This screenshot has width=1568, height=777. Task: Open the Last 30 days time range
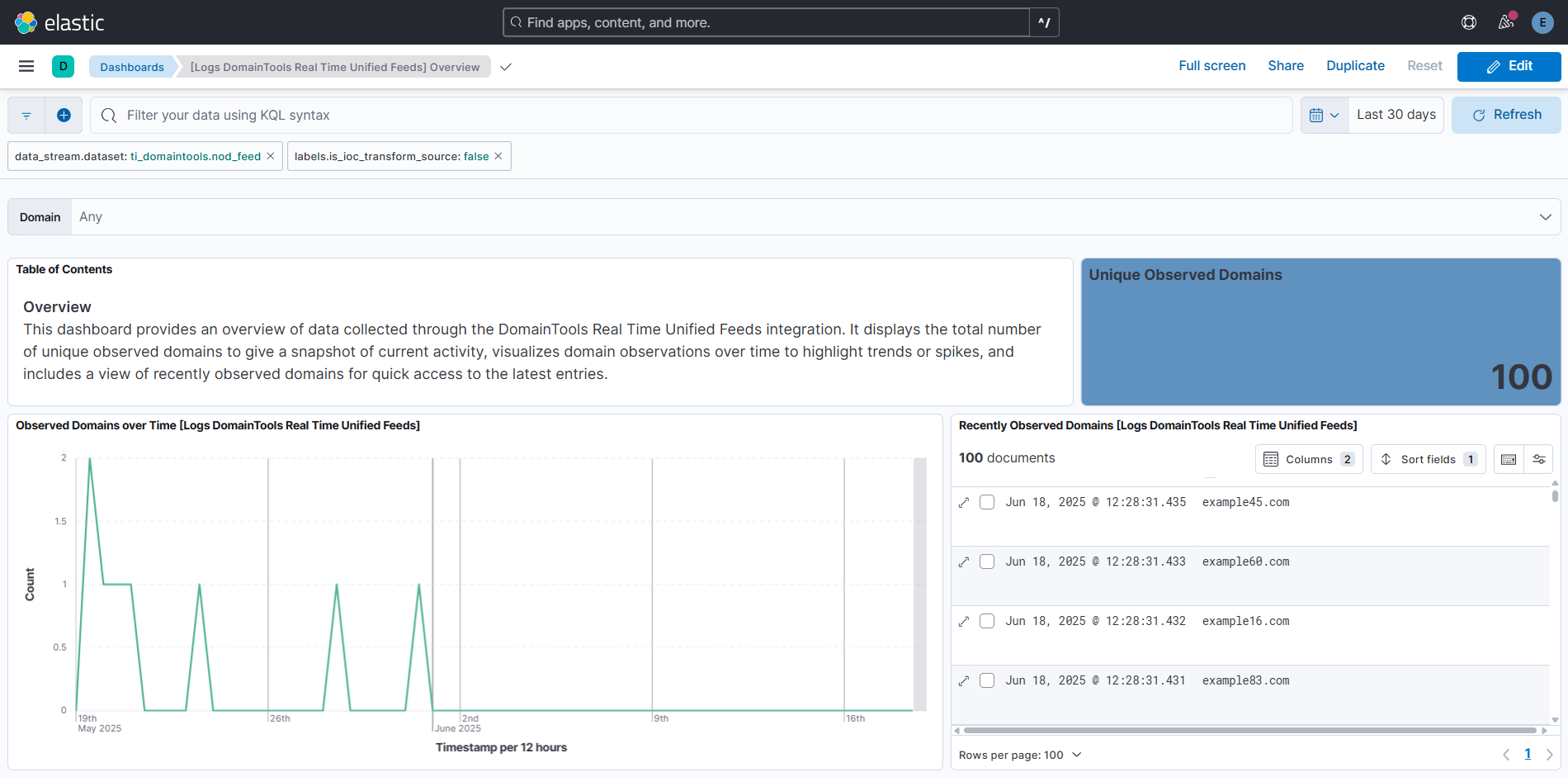coord(1396,115)
